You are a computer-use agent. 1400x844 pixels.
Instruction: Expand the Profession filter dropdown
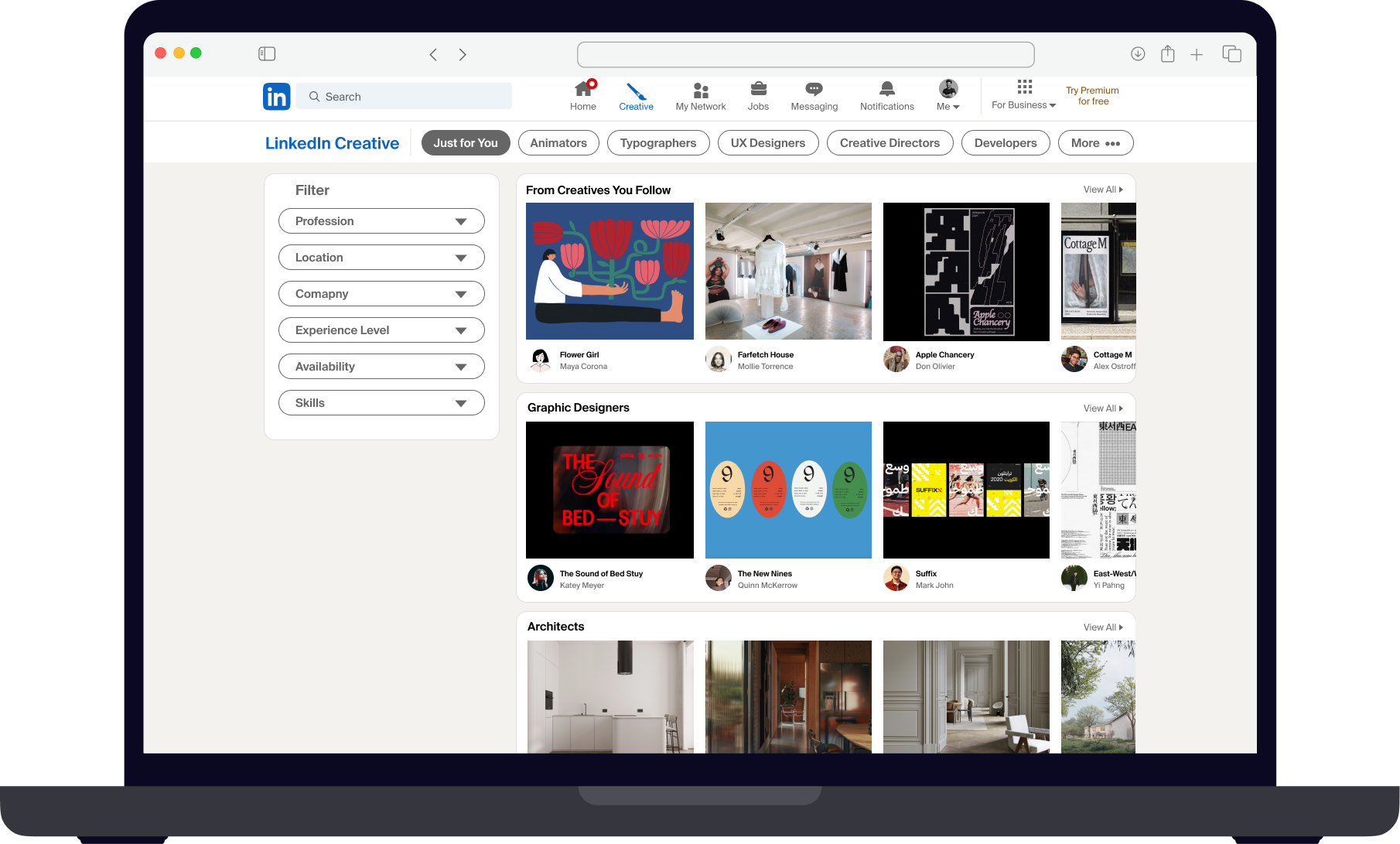tap(381, 221)
